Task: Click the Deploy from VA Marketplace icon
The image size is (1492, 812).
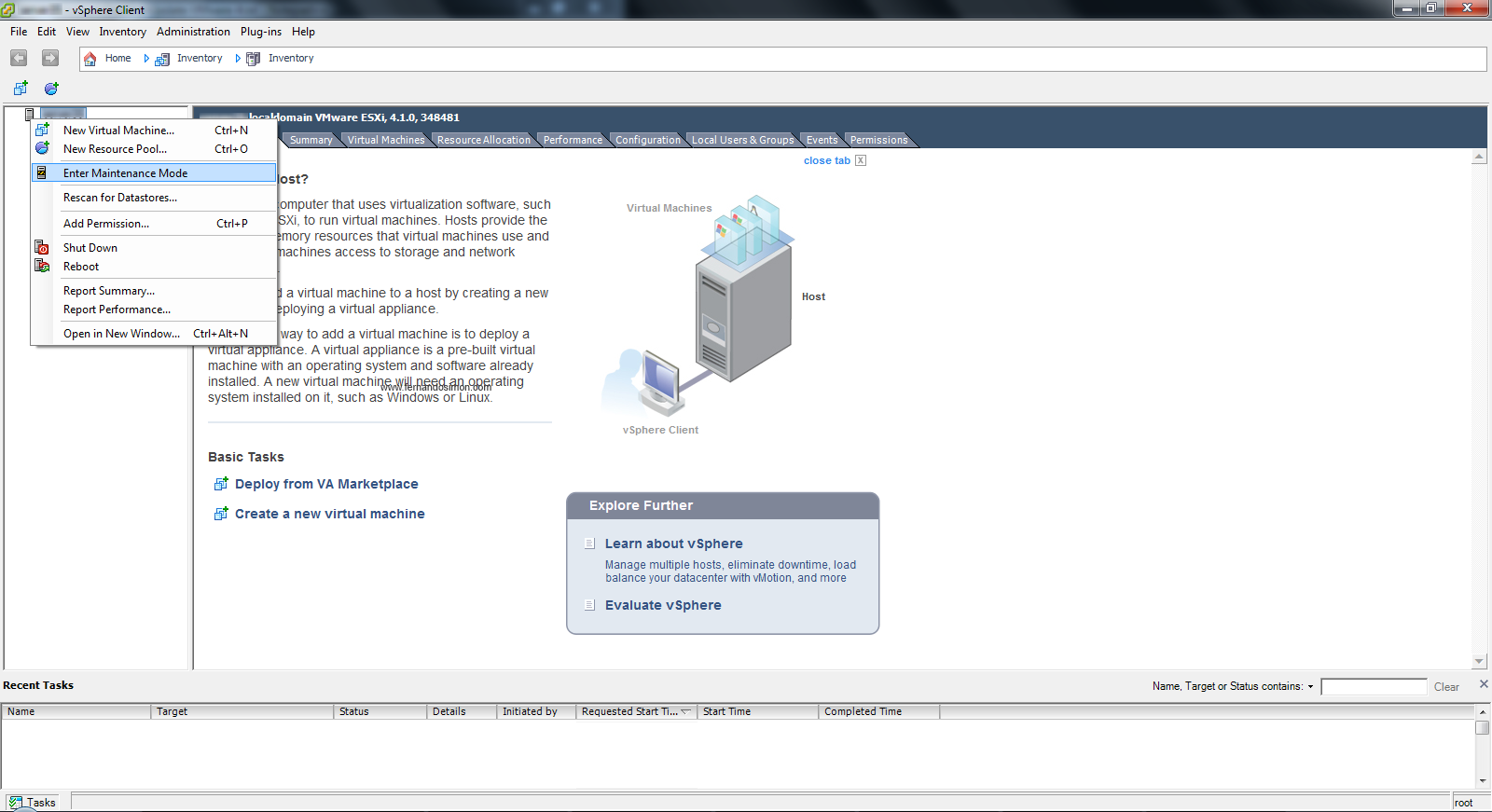Action: (x=221, y=484)
